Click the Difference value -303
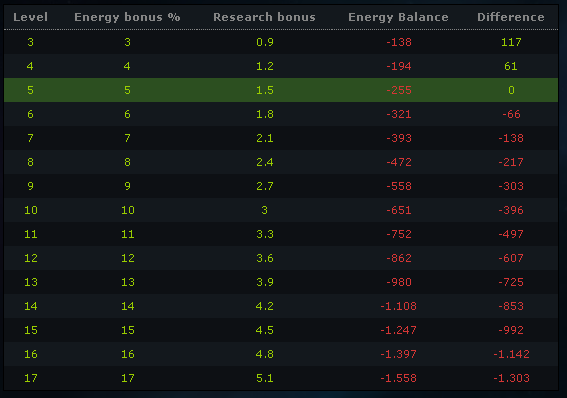The image size is (567, 398). tap(511, 186)
